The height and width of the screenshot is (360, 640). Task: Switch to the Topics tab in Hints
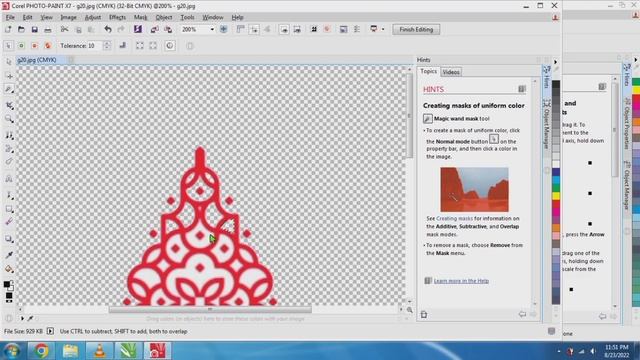coord(429,71)
